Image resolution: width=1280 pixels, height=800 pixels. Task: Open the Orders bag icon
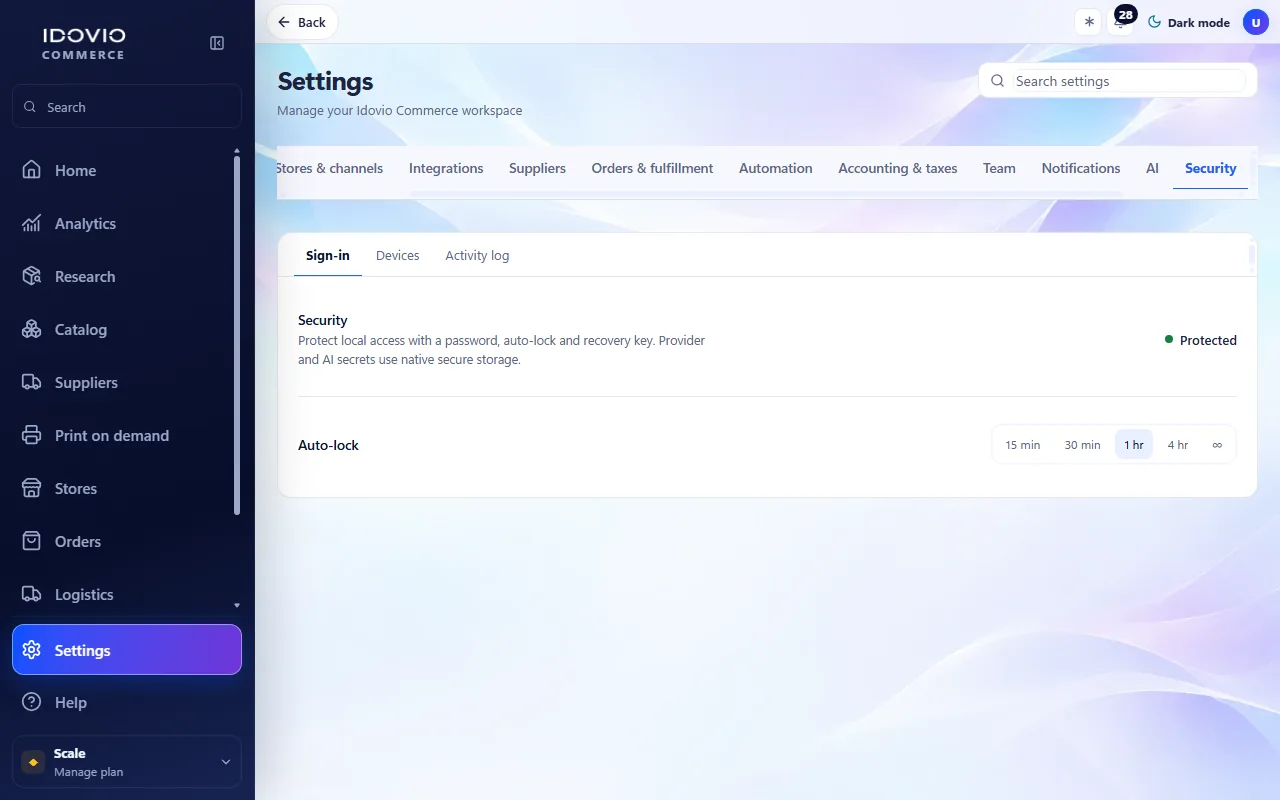point(32,541)
